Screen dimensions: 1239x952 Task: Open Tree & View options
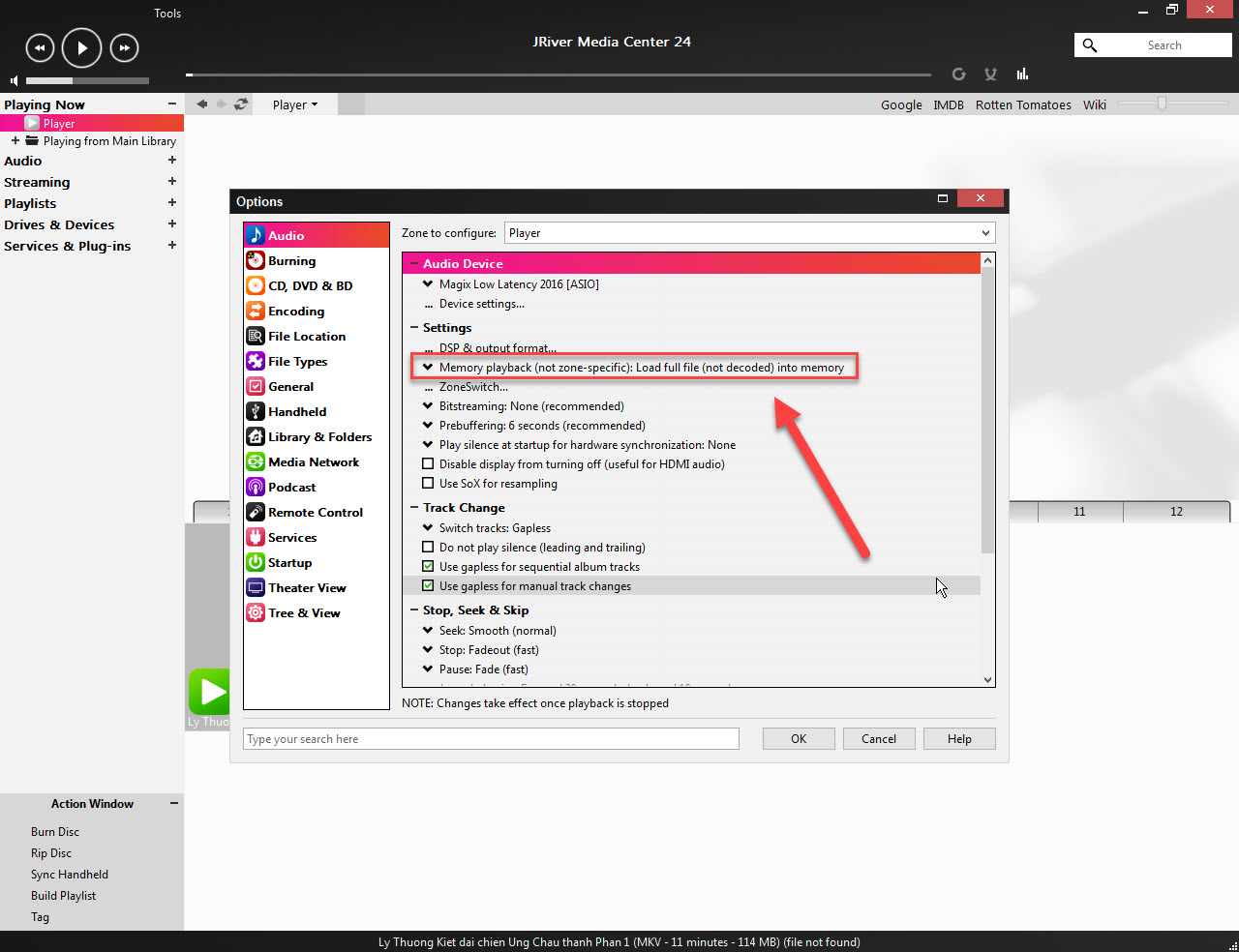click(x=317, y=612)
